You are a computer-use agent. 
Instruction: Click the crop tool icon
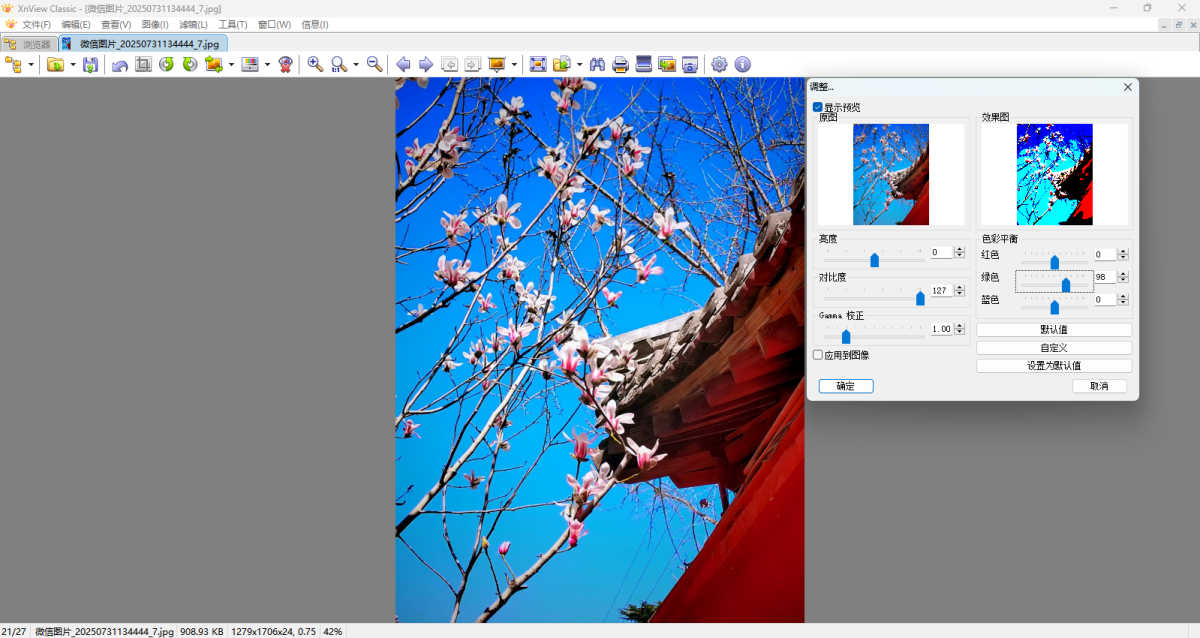(x=143, y=64)
